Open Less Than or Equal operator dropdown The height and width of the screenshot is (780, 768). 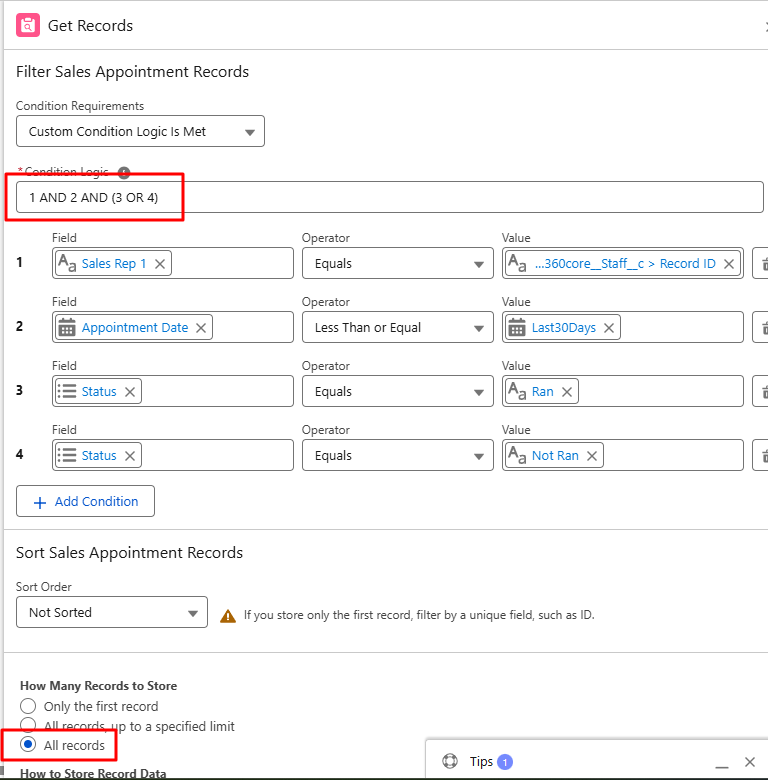[397, 328]
